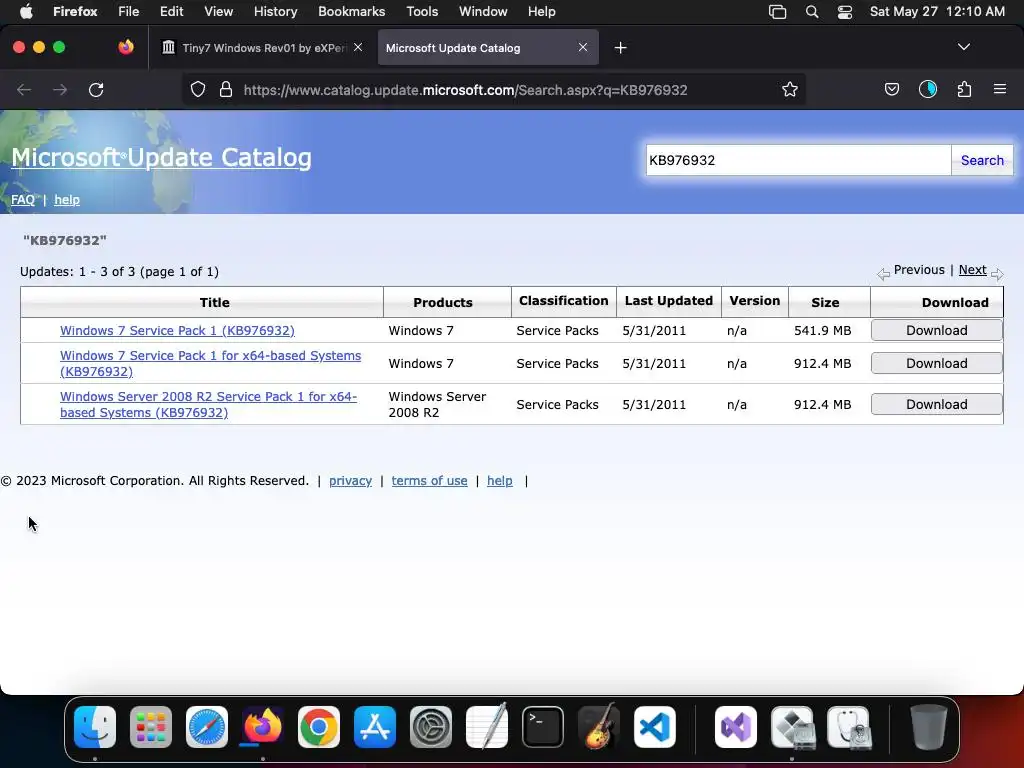The image size is (1024, 768).
Task: Open Terminal from the Dock
Action: pyautogui.click(x=543, y=727)
